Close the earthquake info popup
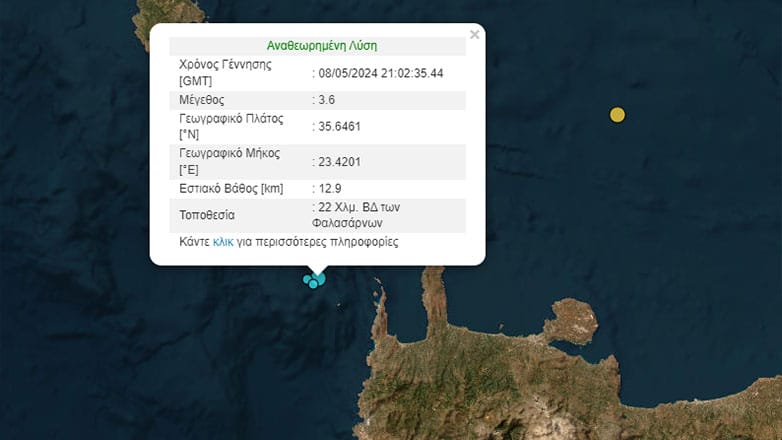The image size is (782, 440). tap(474, 35)
